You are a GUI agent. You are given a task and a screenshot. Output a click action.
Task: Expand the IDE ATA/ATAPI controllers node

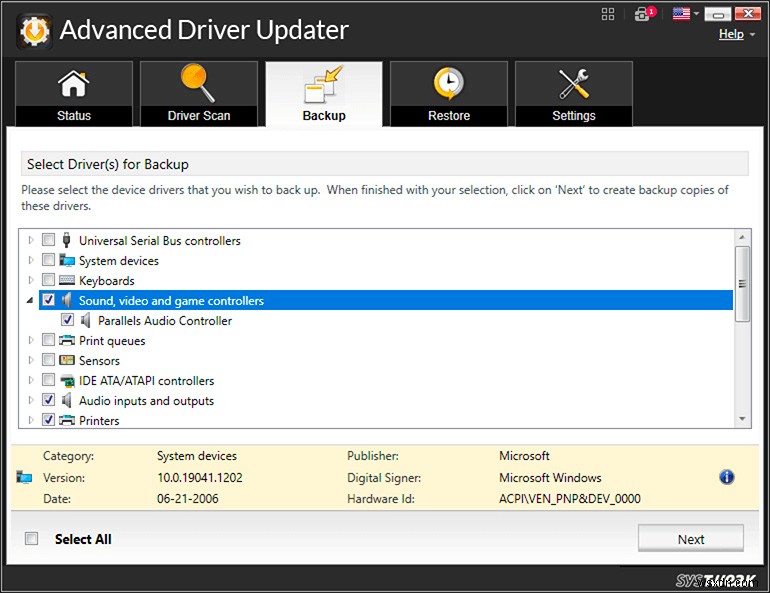(31, 380)
